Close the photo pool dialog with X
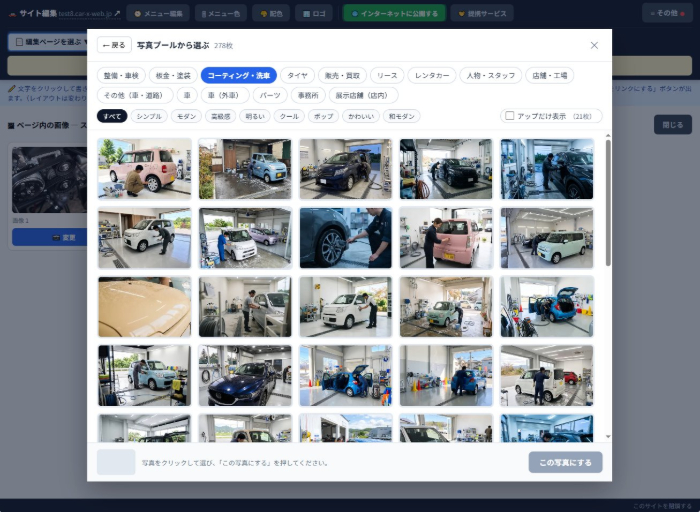This screenshot has width=700, height=512. 594,45
